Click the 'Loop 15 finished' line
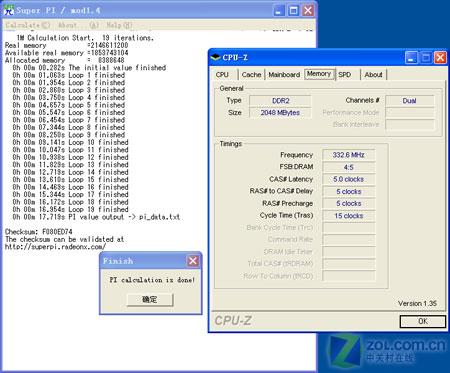 click(x=70, y=180)
